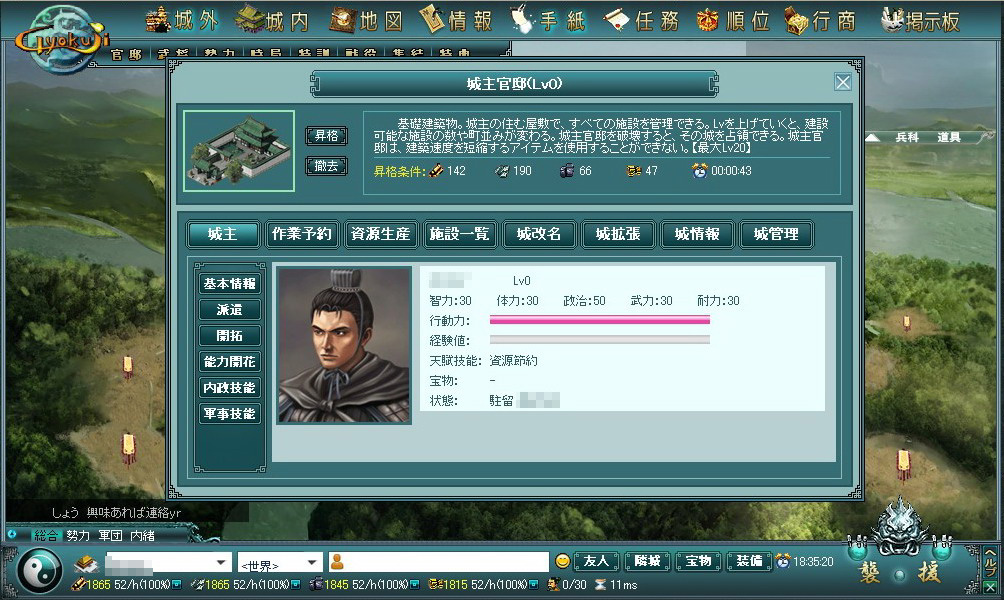Switch to the 施設一覧 tab
Viewport: 1004px width, 600px height.
click(x=459, y=234)
